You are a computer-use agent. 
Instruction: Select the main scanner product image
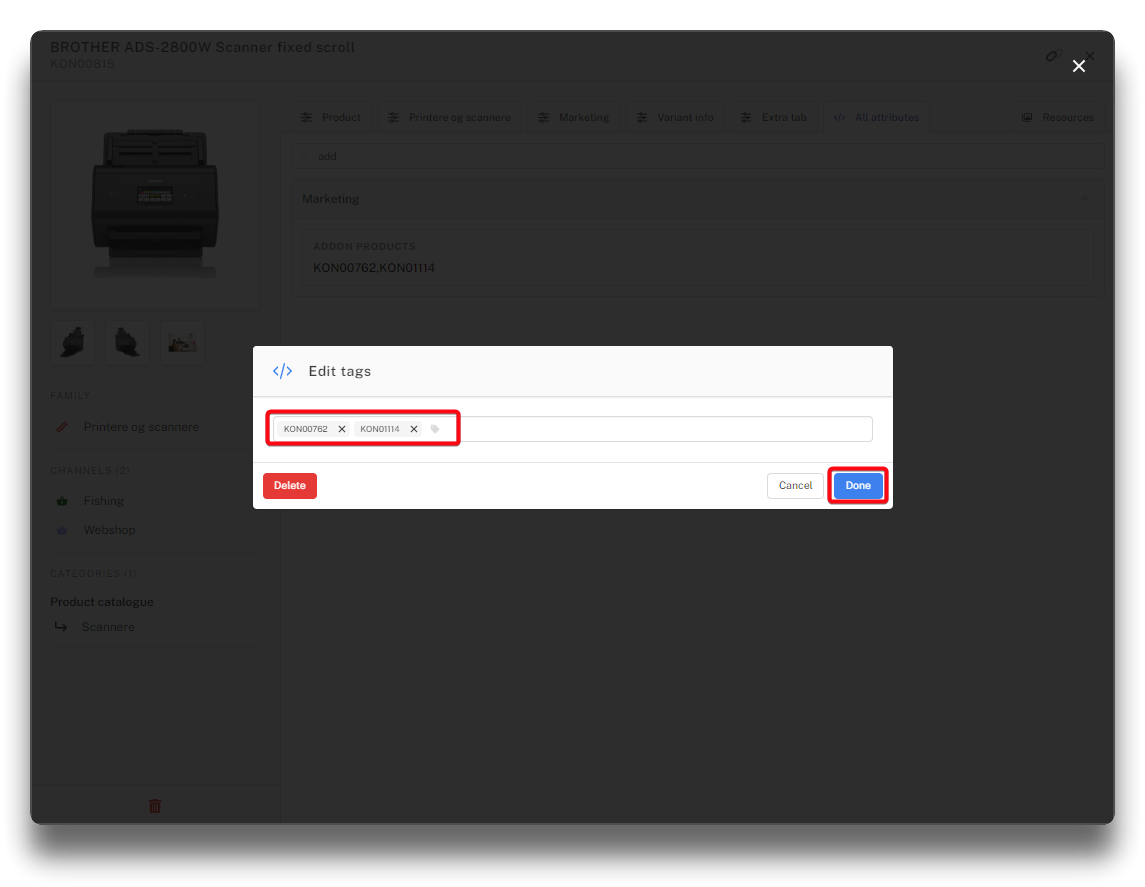[155, 205]
